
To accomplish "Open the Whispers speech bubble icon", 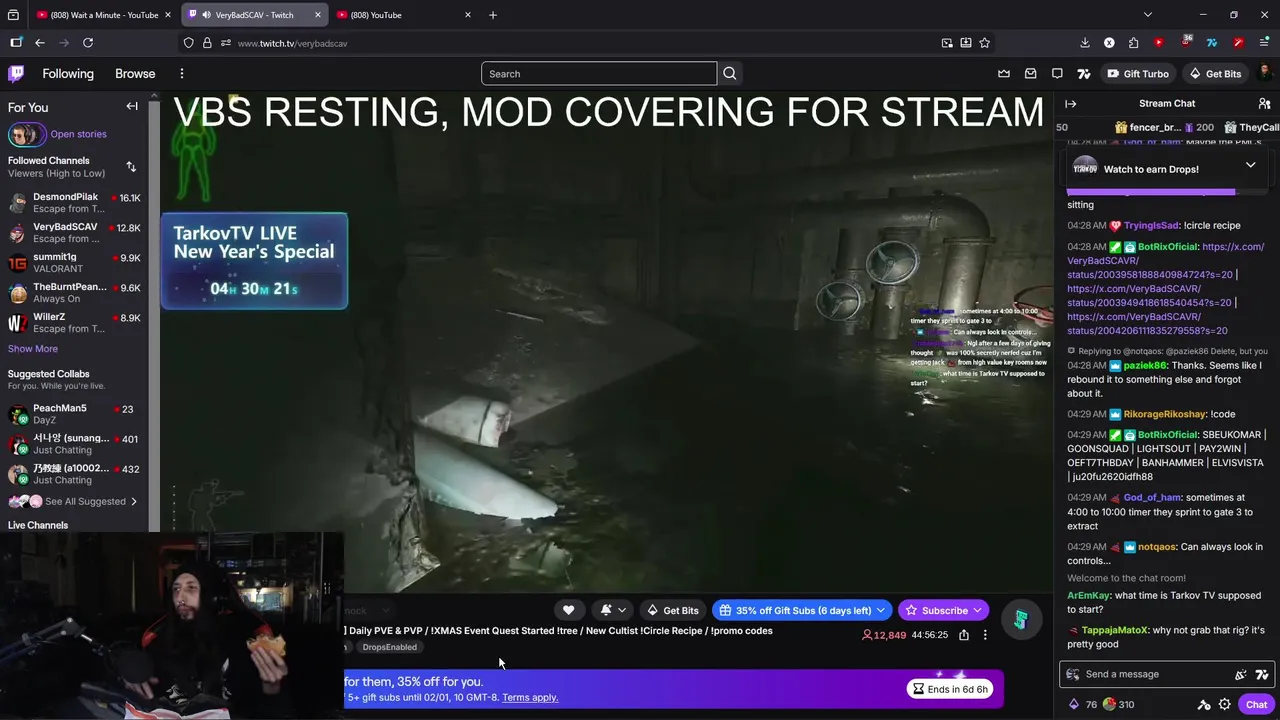I will click(1057, 74).
